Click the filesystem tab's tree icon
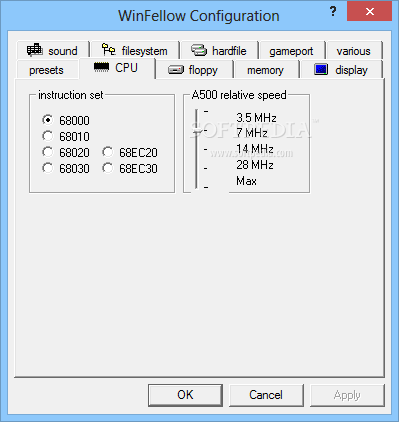Screen dimensions: 399x422 (109, 50)
